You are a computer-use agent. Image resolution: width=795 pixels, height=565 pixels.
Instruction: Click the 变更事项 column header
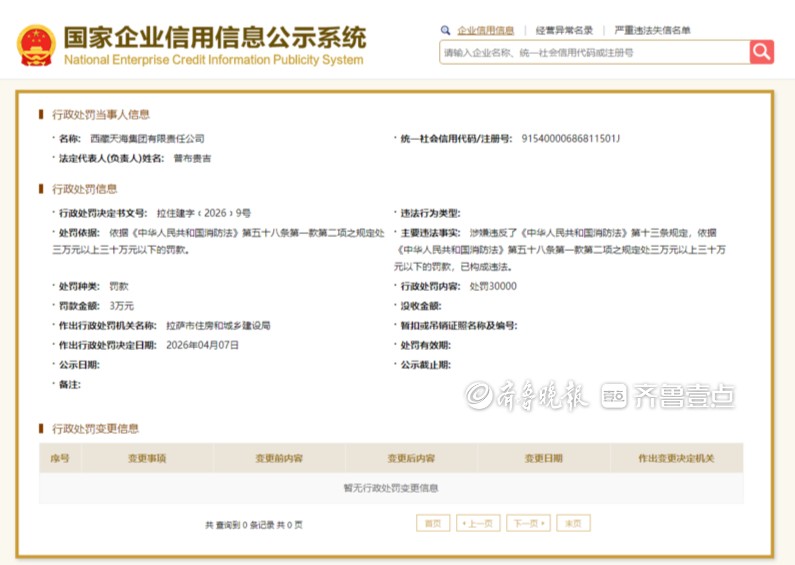146,458
